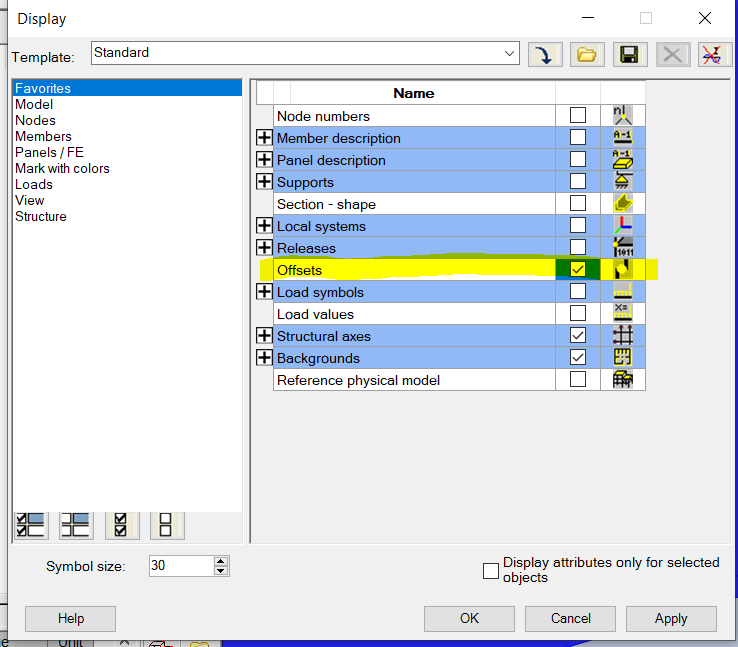
Task: Enable Node numbers checkbox
Action: click(x=578, y=115)
